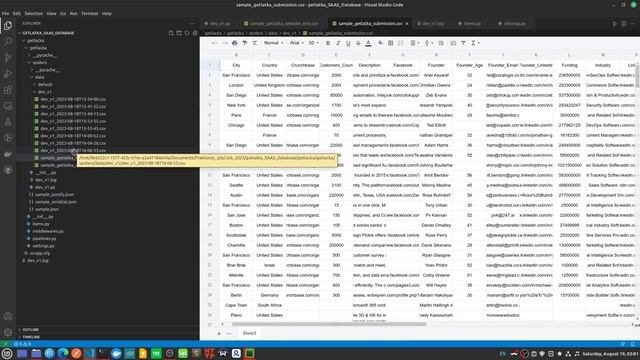Screen dimensions: 640x360
Task: Collapse the spiders folder in Explorer
Action: [40, 62]
